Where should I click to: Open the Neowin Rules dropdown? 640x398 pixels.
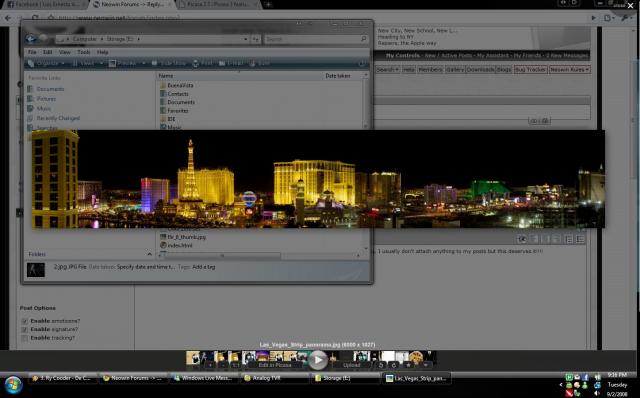pyautogui.click(x=569, y=69)
